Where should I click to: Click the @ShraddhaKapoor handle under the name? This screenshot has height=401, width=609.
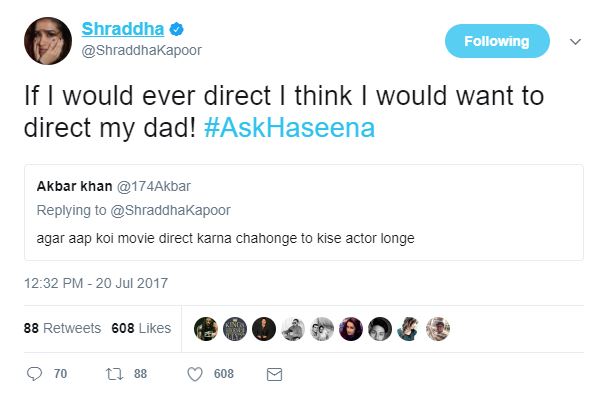pos(142,52)
